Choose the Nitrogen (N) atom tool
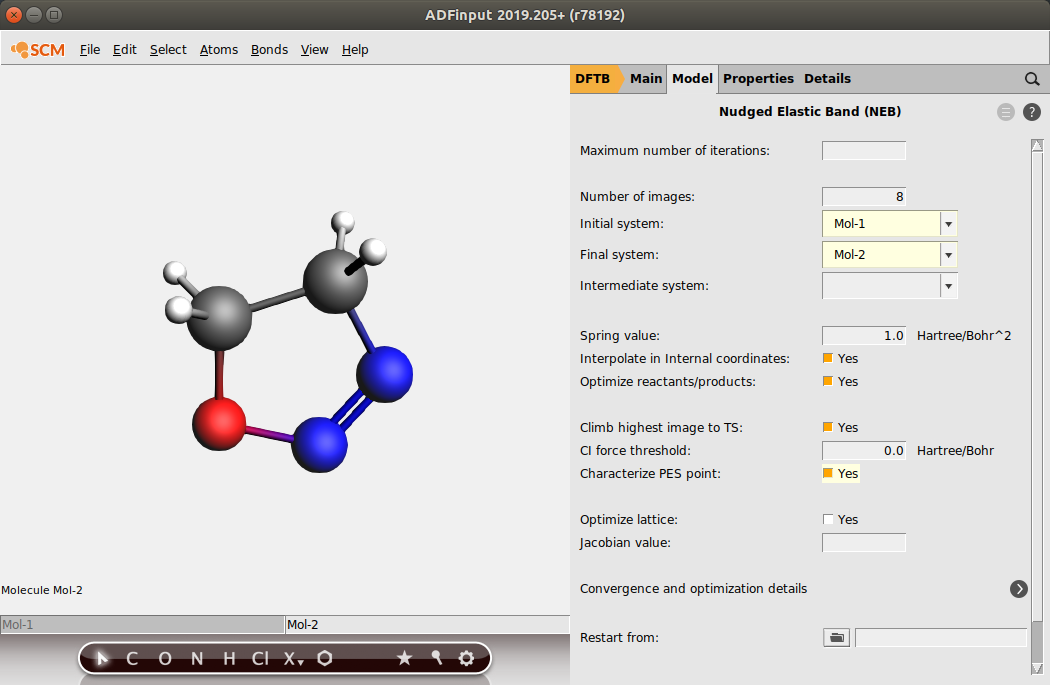The image size is (1050, 685). coord(197,659)
